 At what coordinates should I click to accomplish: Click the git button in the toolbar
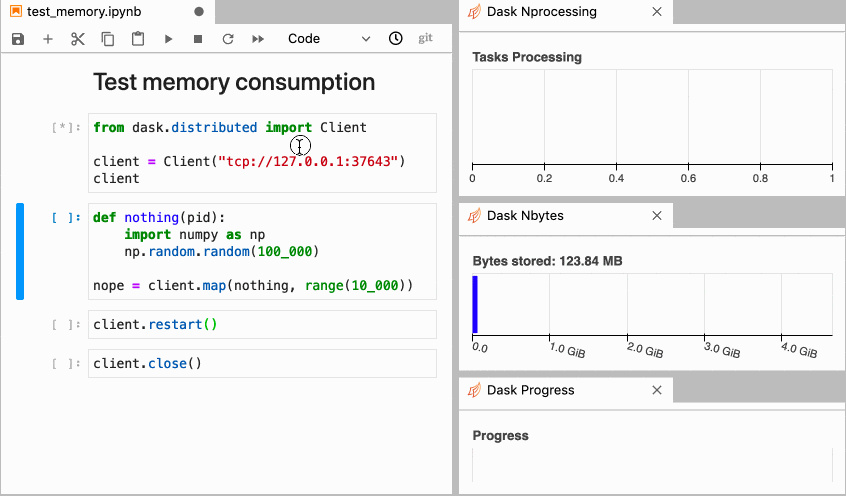coord(425,39)
